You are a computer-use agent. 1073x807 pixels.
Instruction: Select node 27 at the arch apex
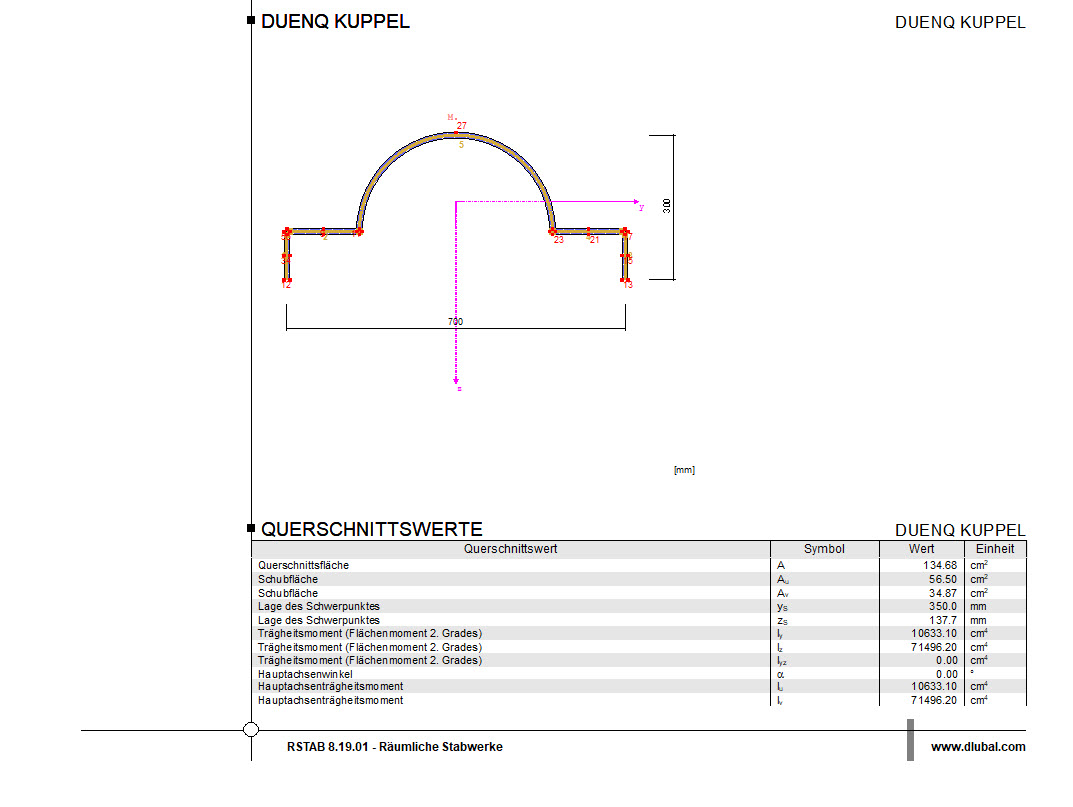click(x=457, y=130)
